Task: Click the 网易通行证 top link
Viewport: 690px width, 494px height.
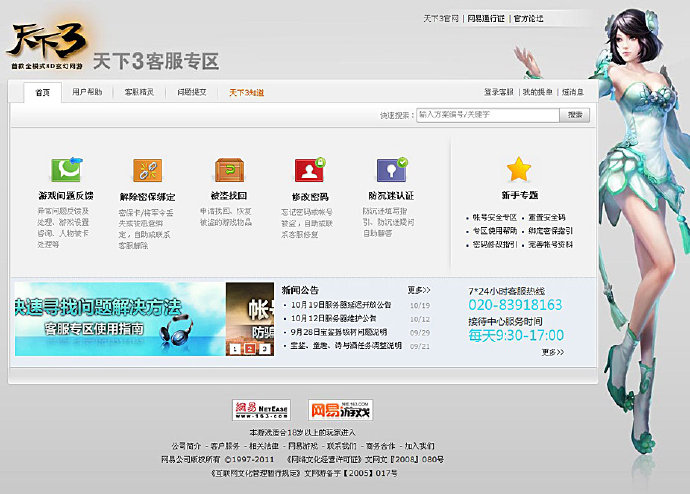Action: (486, 18)
